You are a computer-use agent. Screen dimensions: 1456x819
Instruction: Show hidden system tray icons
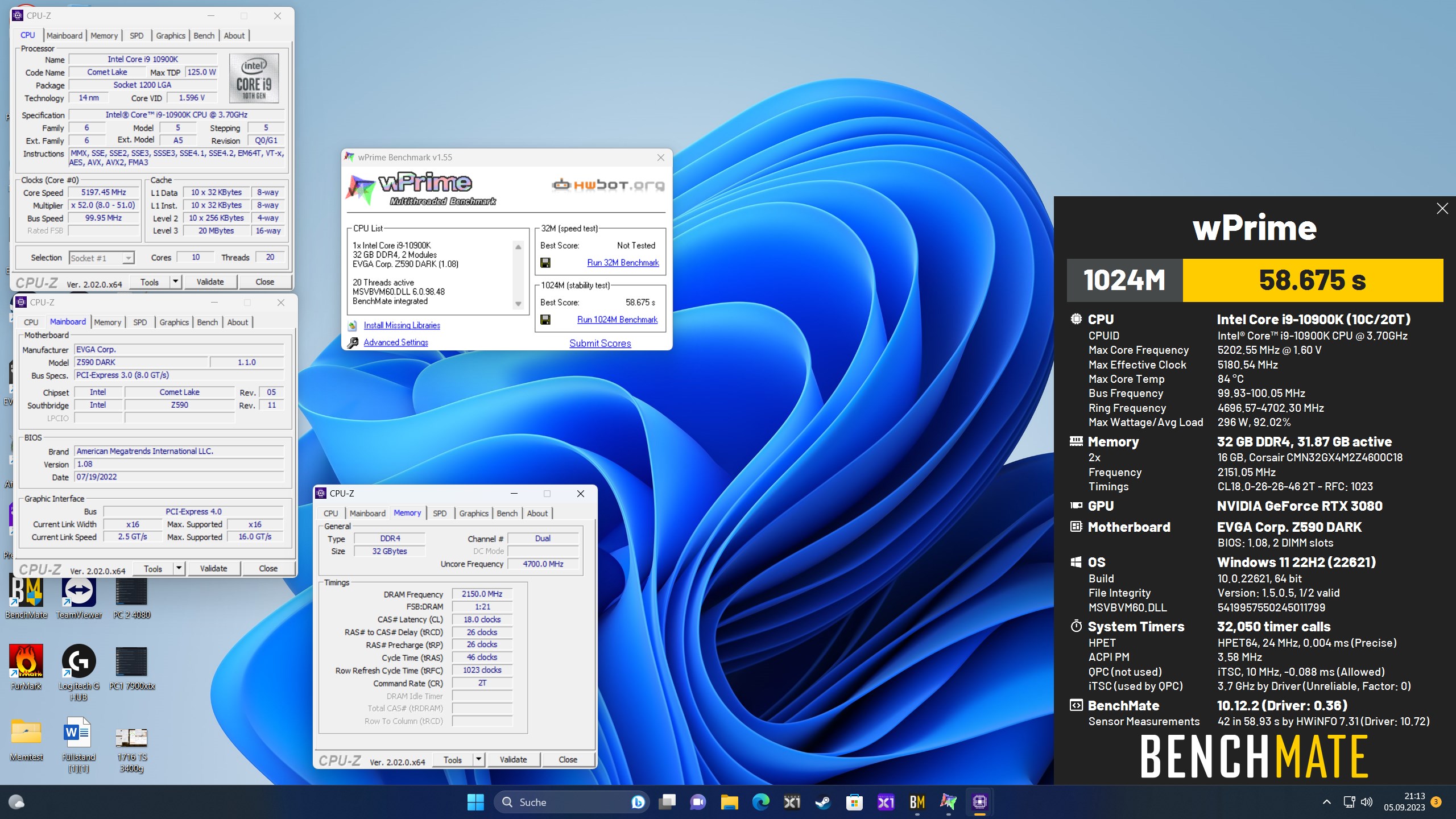click(1327, 802)
